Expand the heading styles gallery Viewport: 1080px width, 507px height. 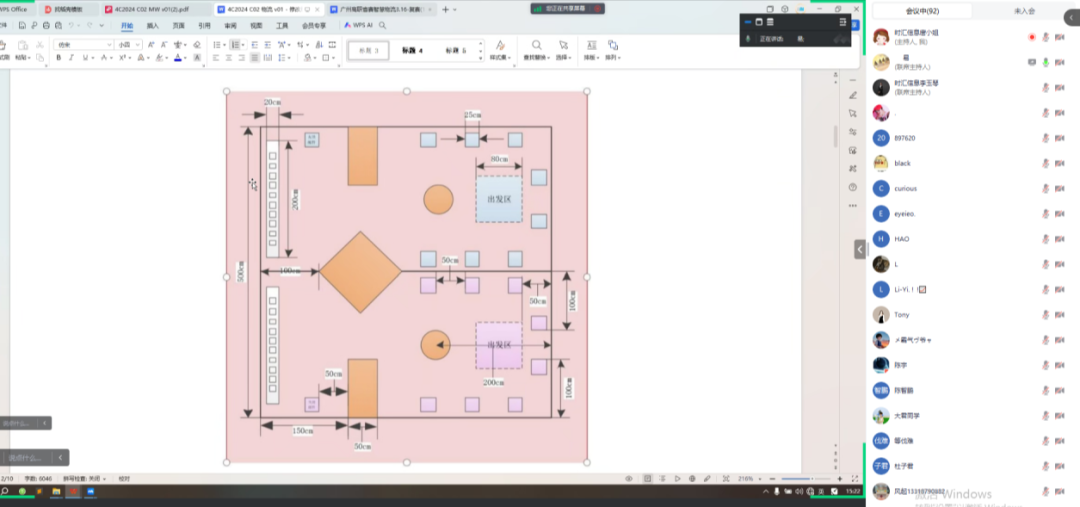point(481,57)
